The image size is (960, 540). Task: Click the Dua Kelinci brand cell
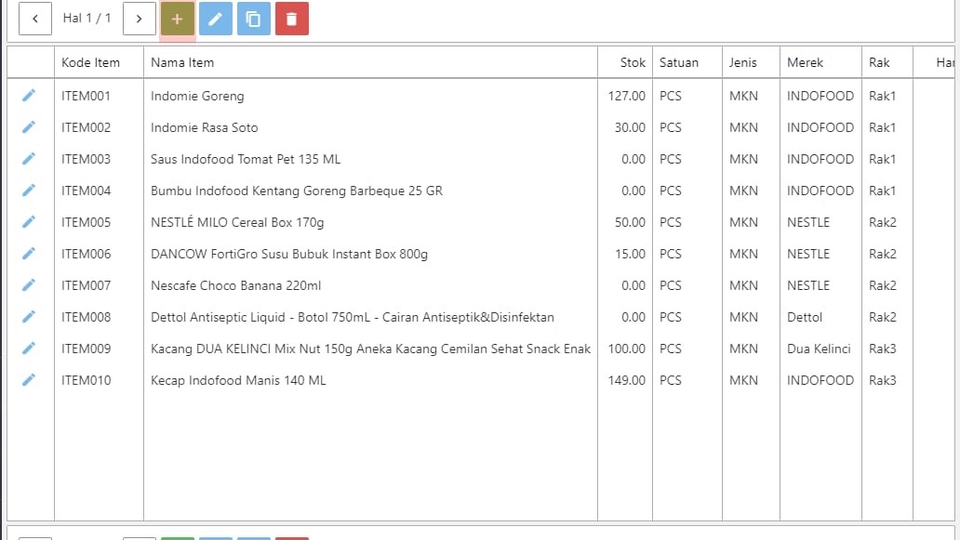tap(818, 349)
